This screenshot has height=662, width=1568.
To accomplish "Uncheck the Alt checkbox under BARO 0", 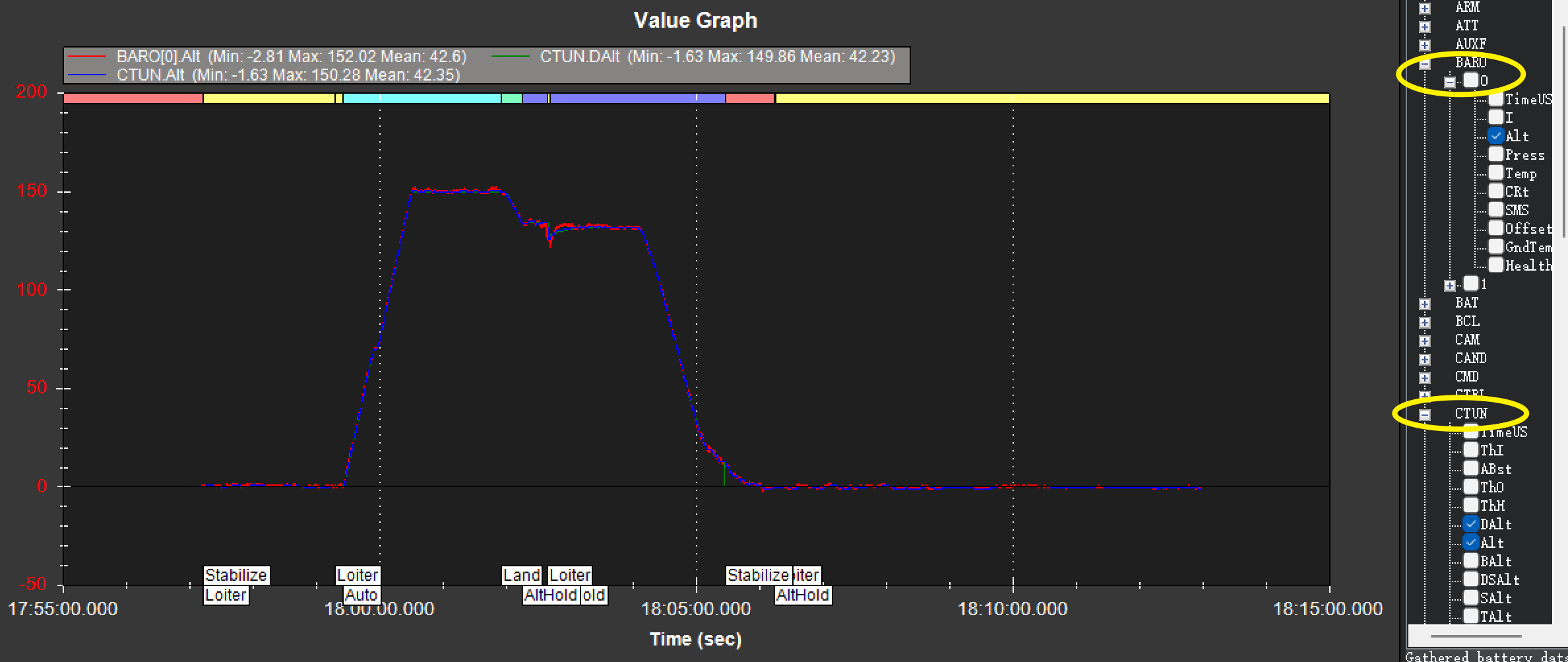I will coord(1496,136).
